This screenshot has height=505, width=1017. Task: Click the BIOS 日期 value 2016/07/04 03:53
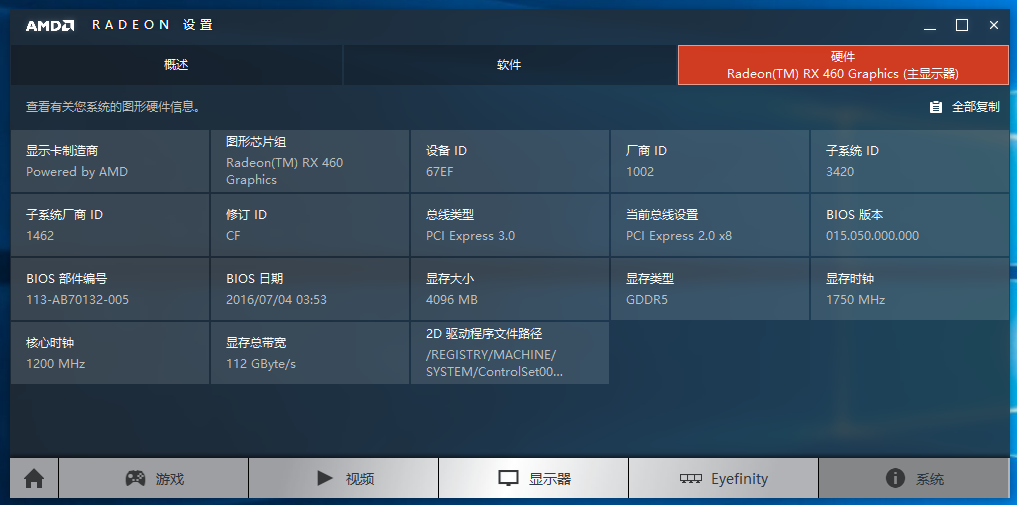pyautogui.click(x=276, y=300)
